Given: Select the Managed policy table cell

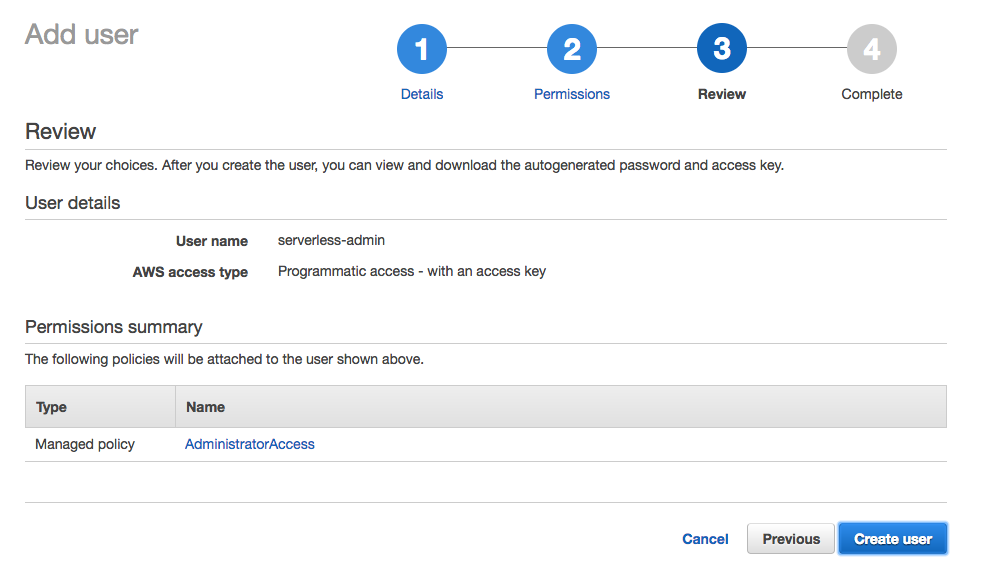Looking at the screenshot, I should click(85, 444).
